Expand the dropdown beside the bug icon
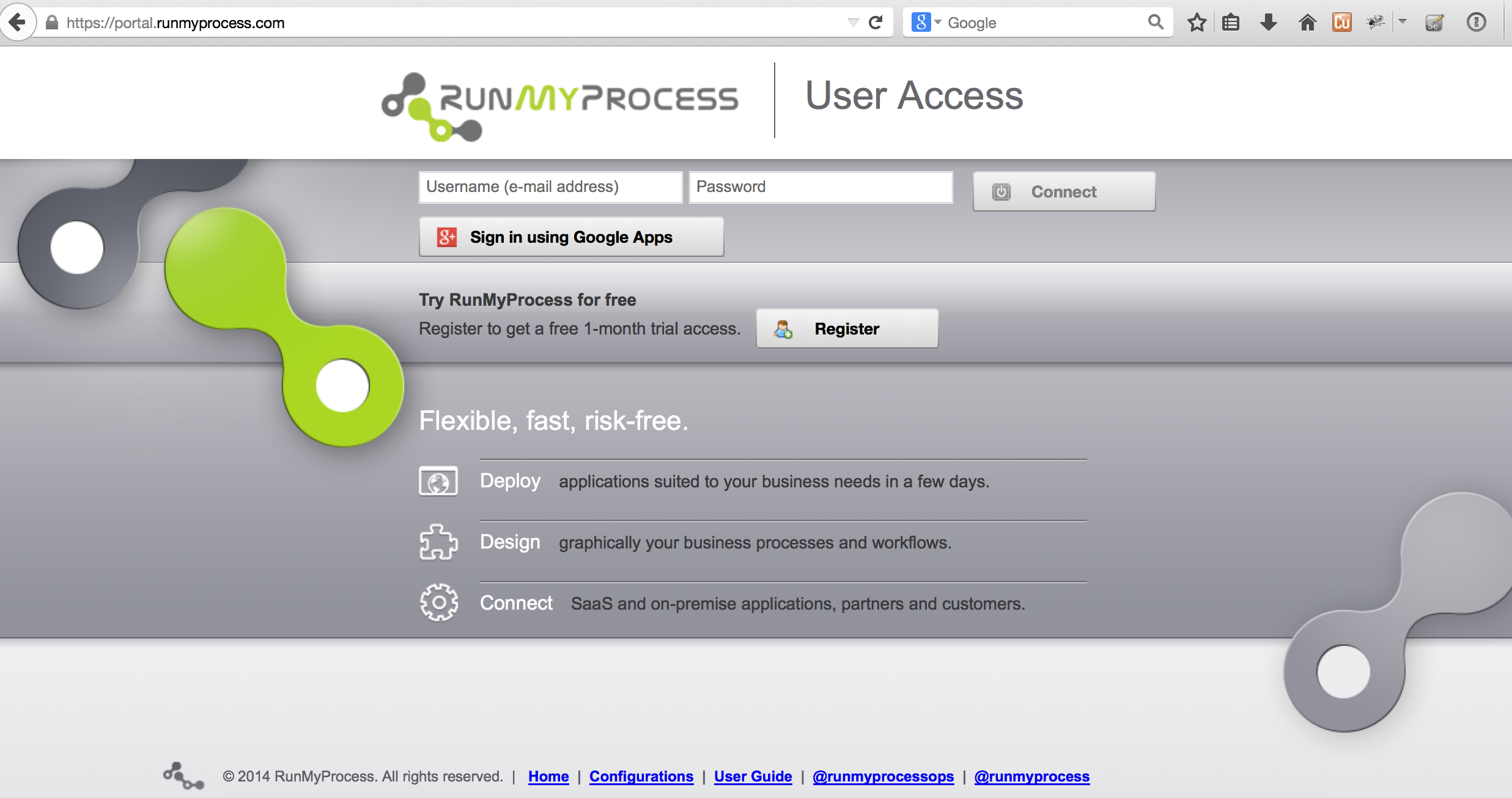Screen dimensions: 1512x798 pyautogui.click(x=1403, y=21)
